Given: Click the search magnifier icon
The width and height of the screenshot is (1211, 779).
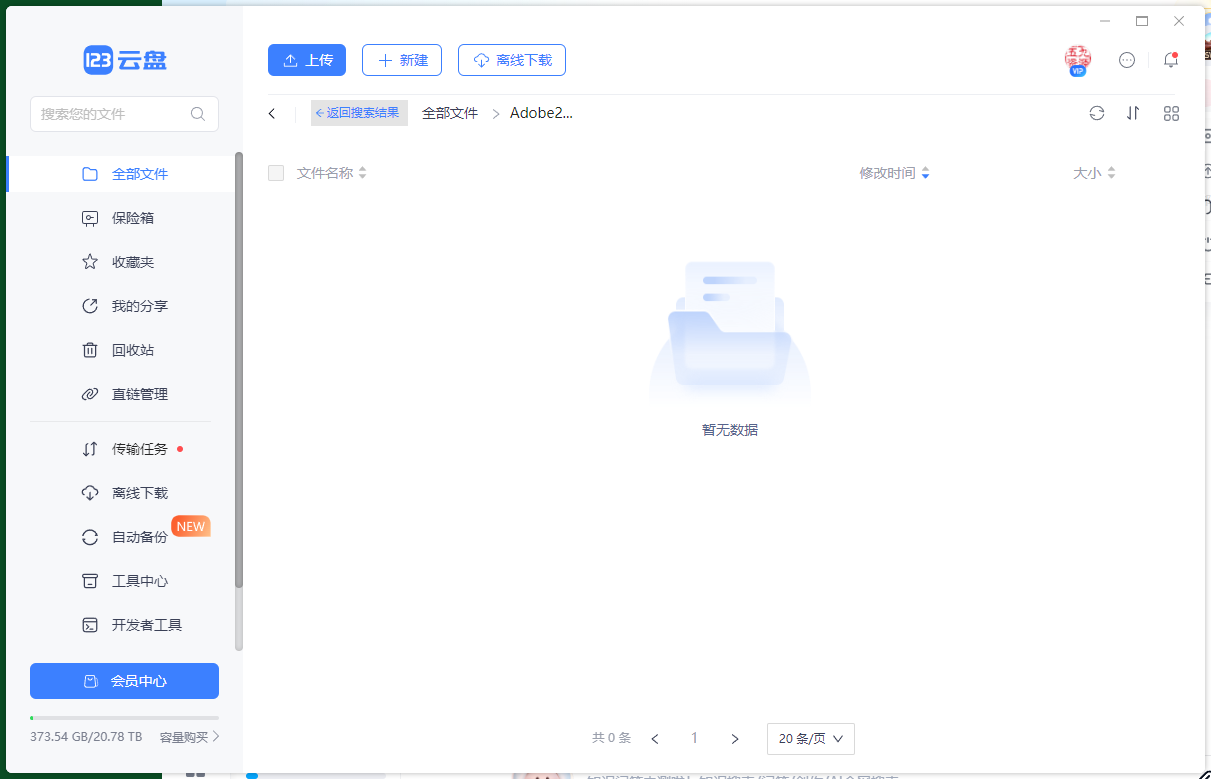Looking at the screenshot, I should pyautogui.click(x=198, y=114).
